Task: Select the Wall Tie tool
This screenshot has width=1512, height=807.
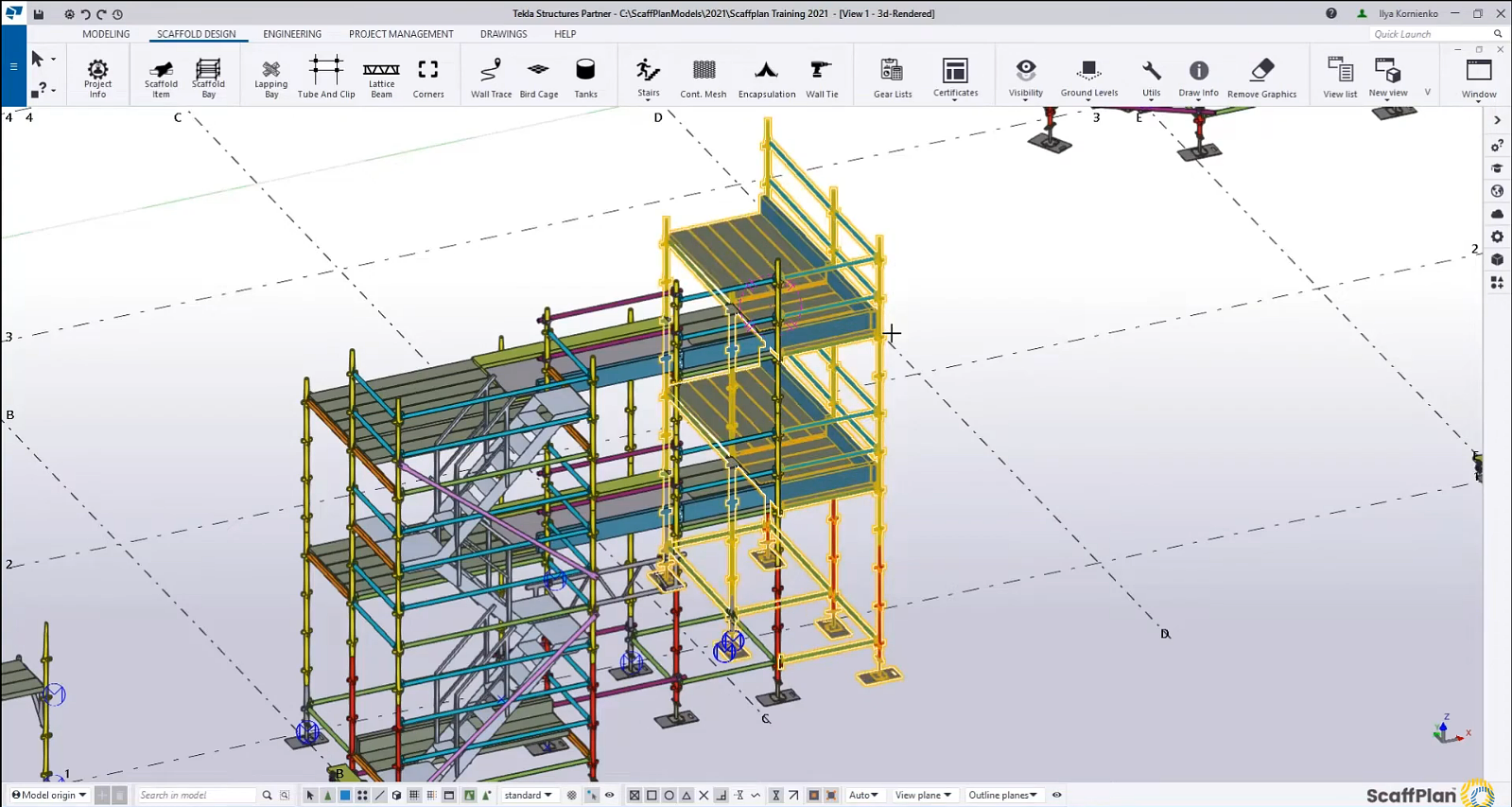Action: pos(822,78)
